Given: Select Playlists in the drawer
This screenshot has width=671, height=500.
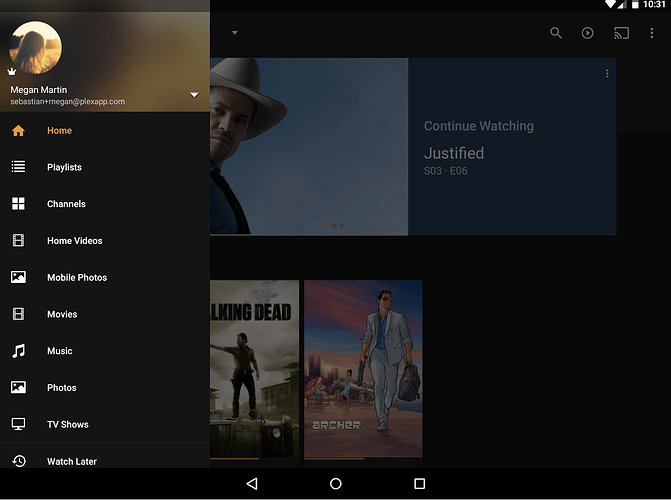Looking at the screenshot, I should (x=105, y=167).
